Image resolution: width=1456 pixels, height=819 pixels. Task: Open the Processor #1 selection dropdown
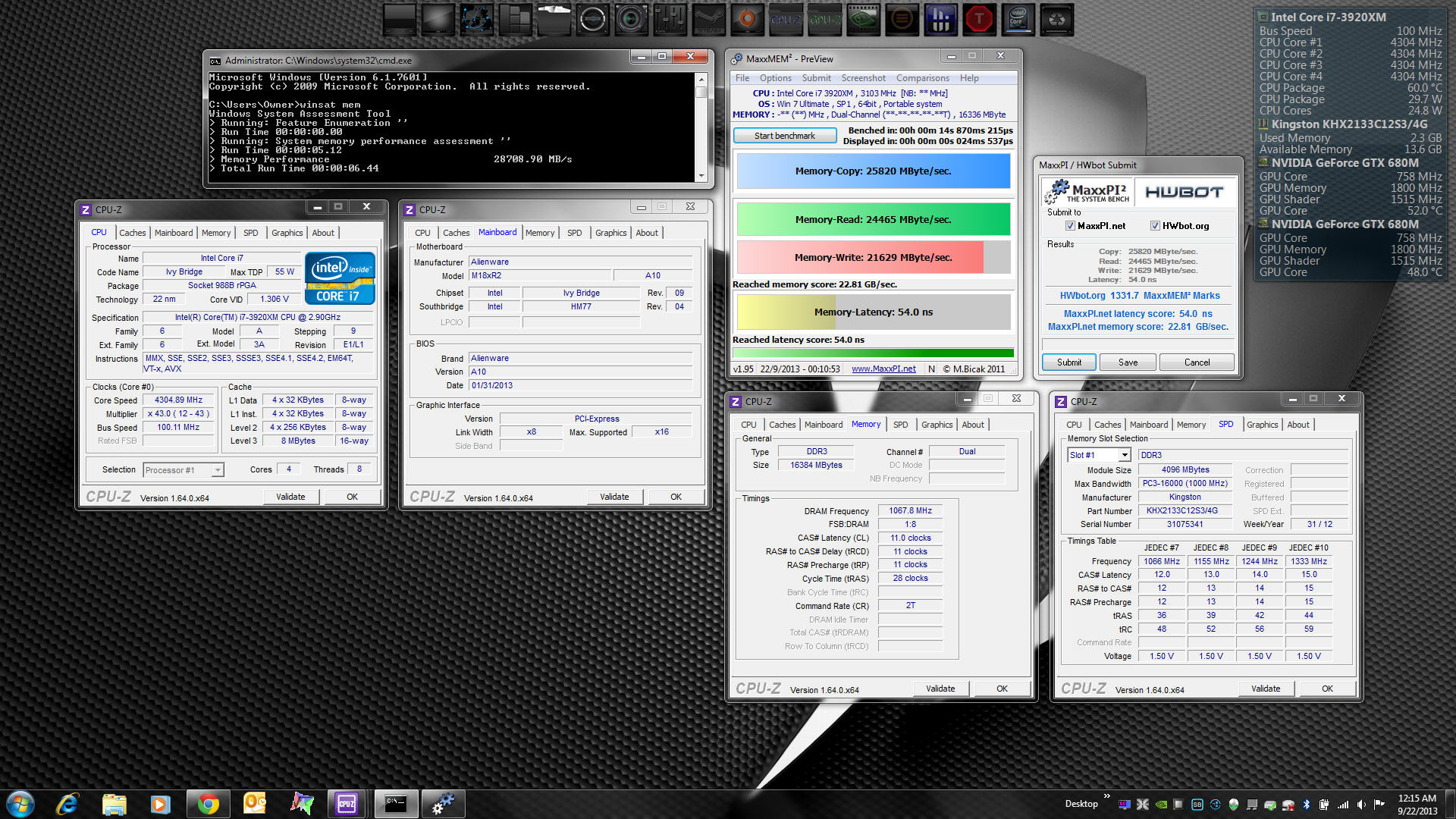tap(184, 470)
